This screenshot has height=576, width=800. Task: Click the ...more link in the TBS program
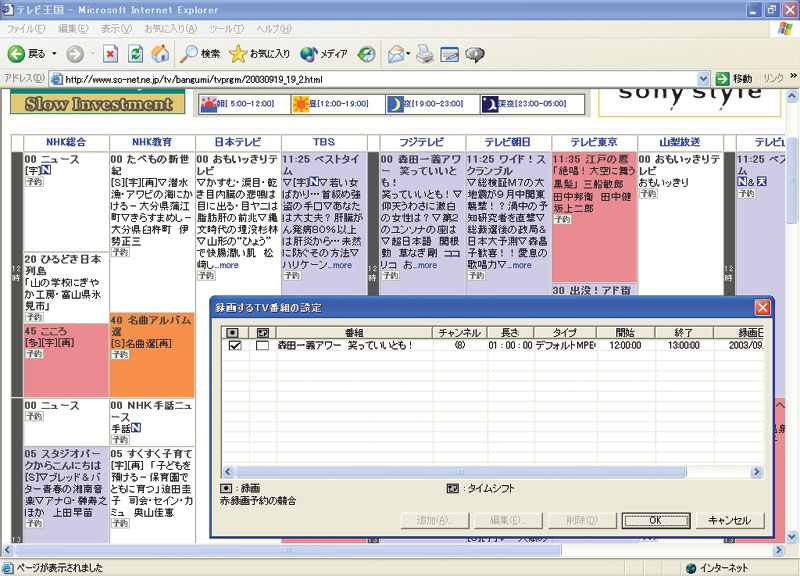tap(340, 265)
